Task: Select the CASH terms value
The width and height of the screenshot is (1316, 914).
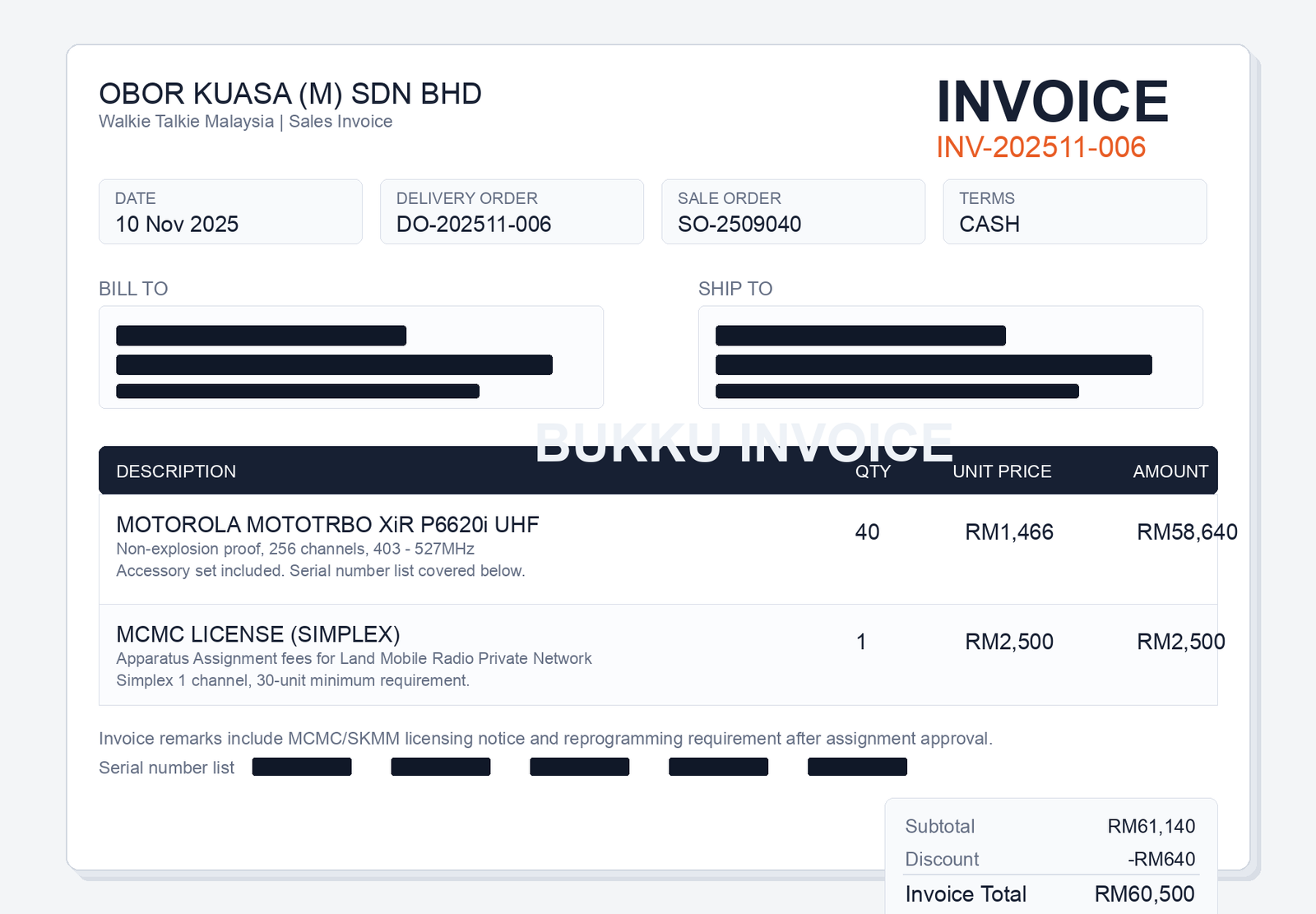Action: click(x=989, y=224)
